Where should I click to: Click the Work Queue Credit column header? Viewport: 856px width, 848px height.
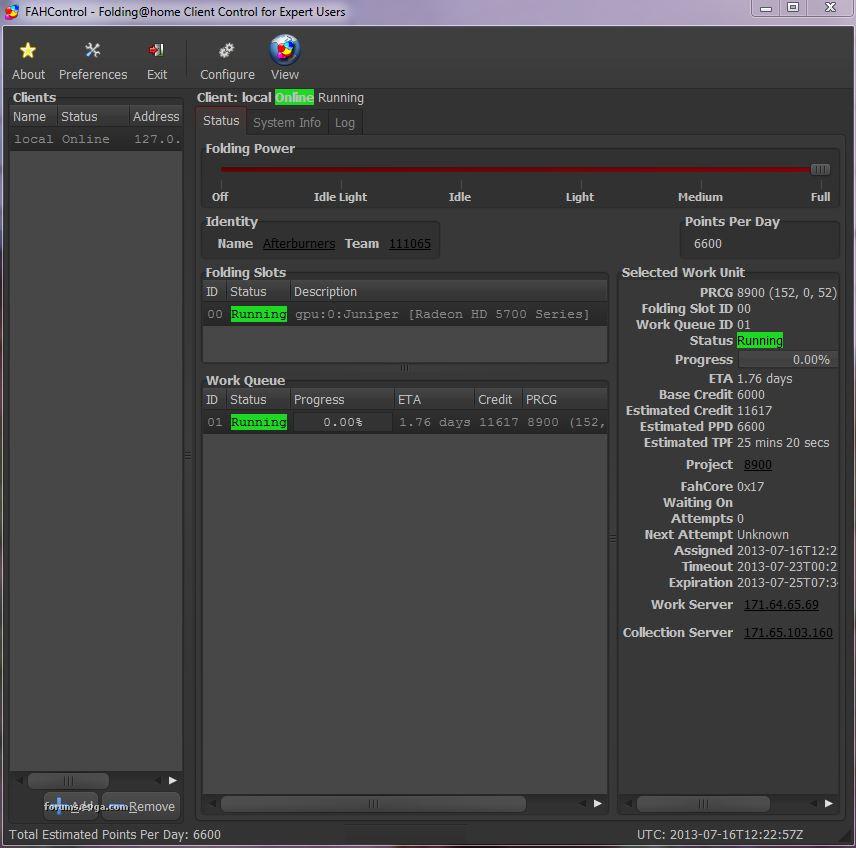(498, 400)
